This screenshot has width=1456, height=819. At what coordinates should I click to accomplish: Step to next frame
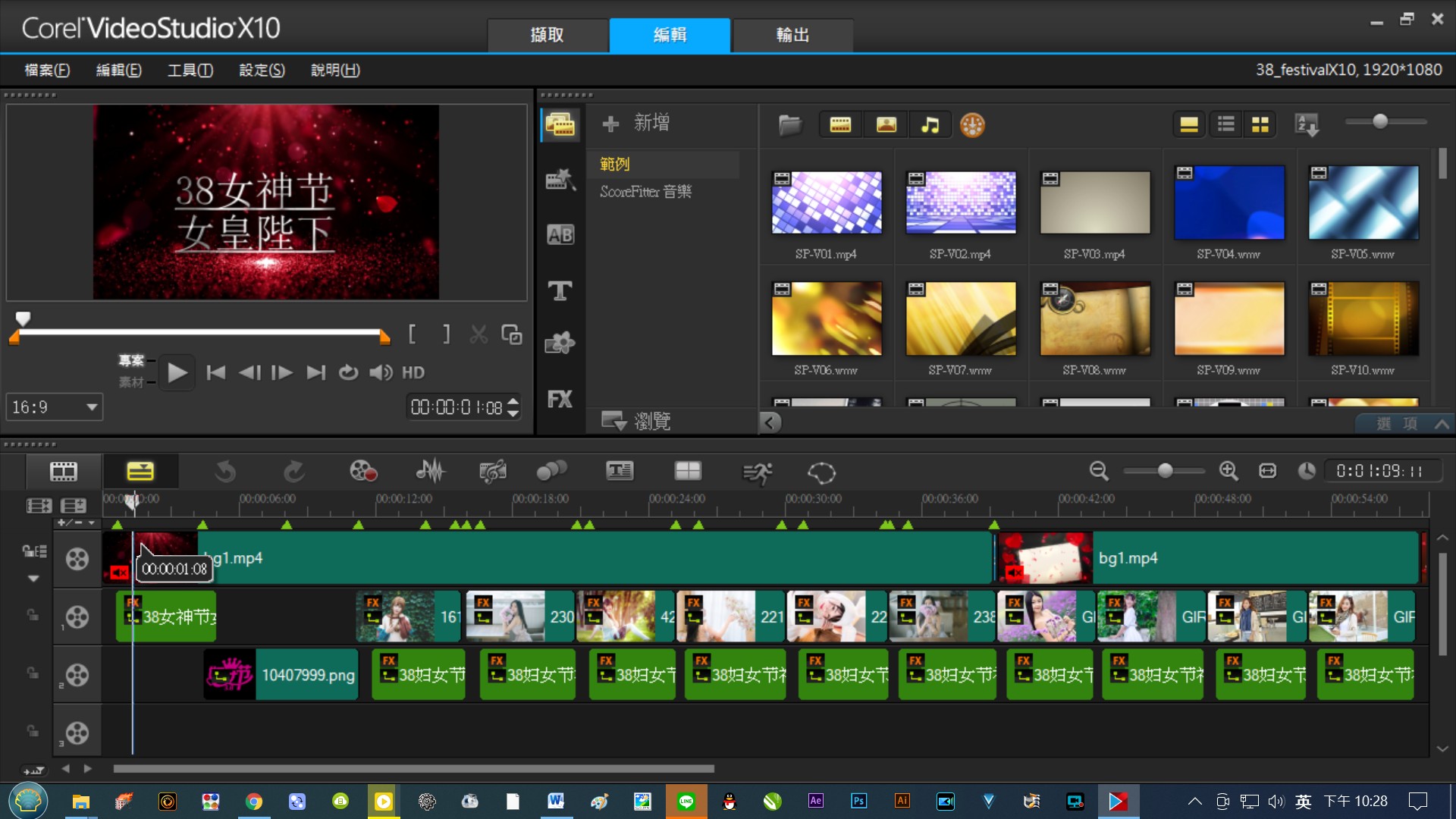(x=281, y=372)
